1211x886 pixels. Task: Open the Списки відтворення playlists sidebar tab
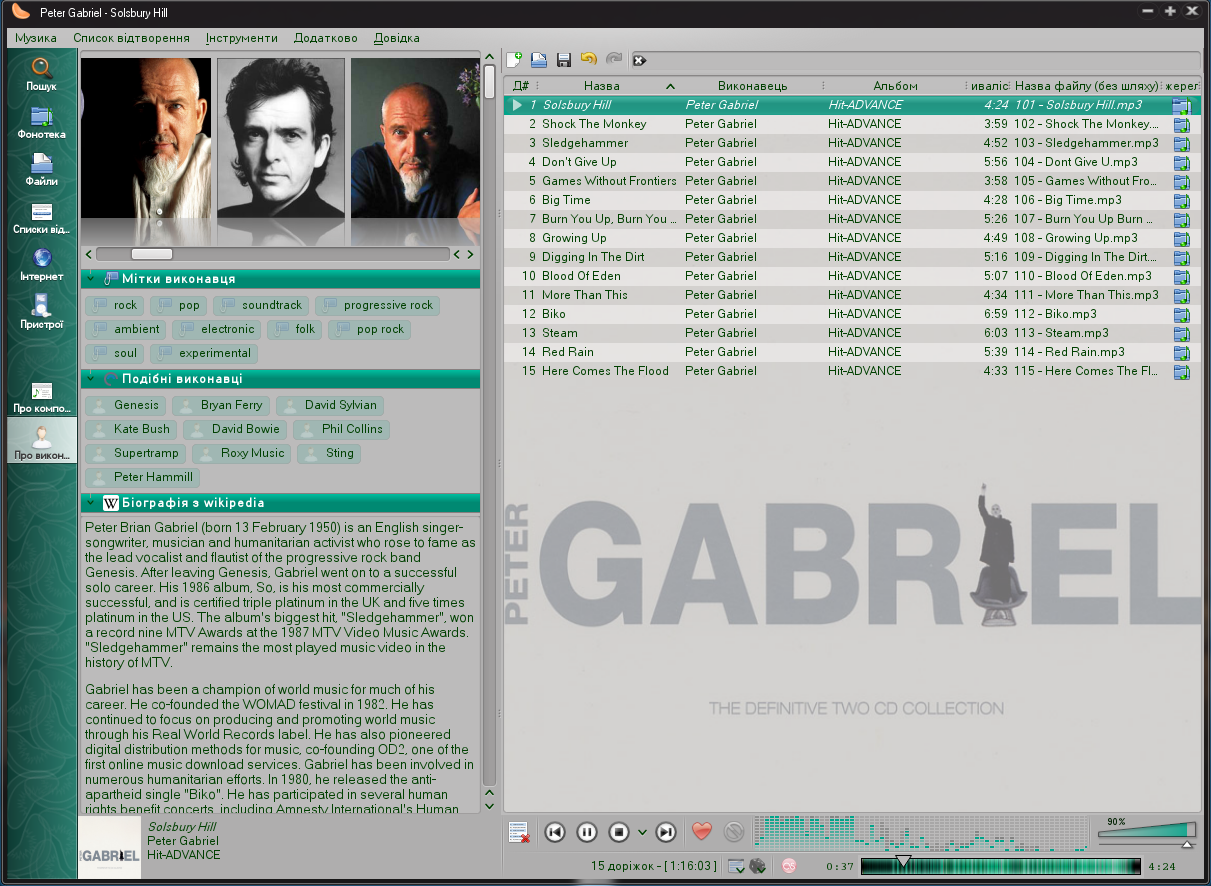41,219
